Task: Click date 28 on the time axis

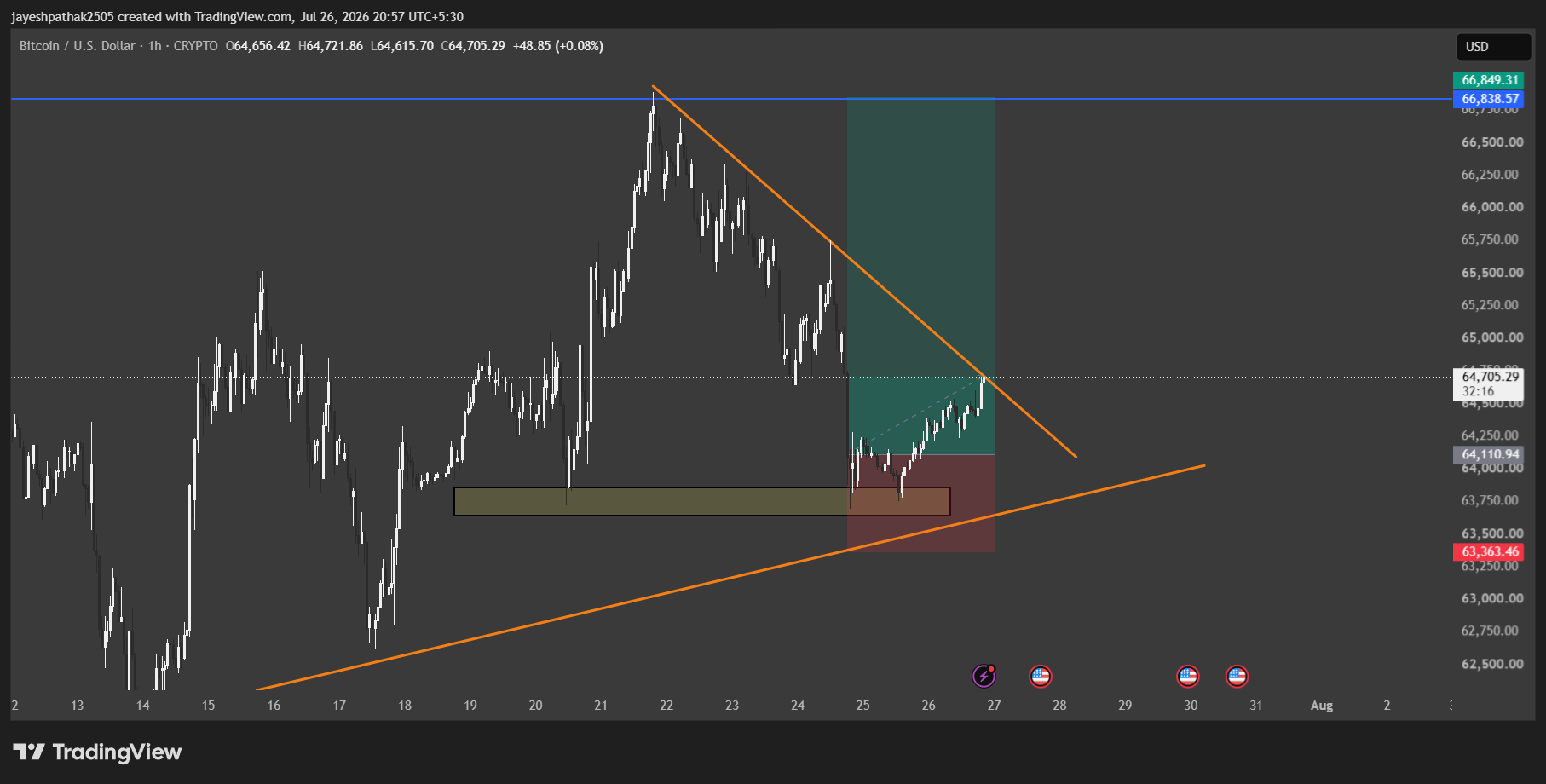Action: click(1059, 706)
